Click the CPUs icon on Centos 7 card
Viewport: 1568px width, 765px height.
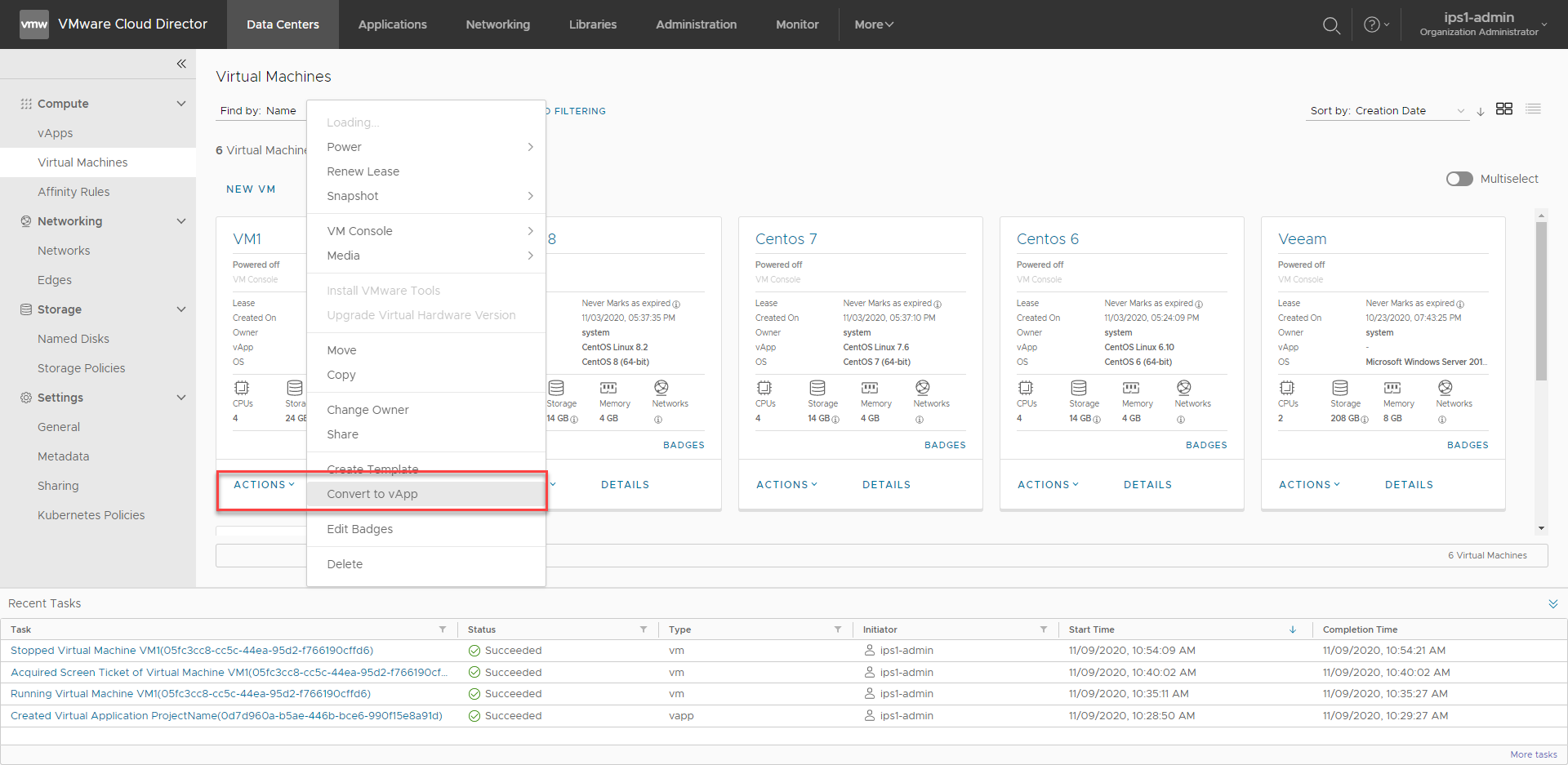[764, 388]
